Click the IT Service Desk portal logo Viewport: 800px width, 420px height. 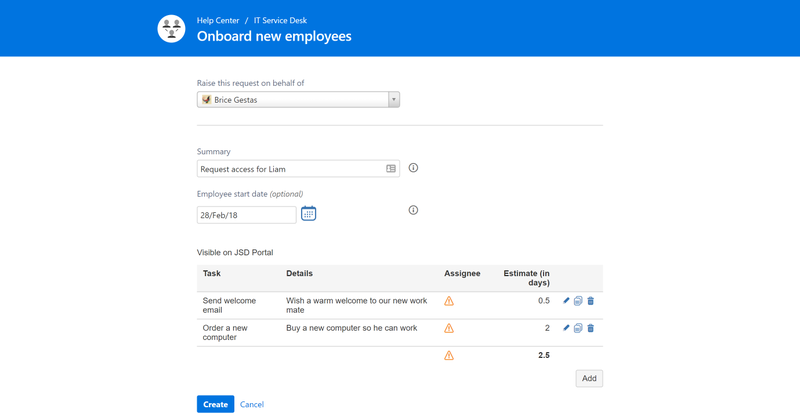point(171,29)
